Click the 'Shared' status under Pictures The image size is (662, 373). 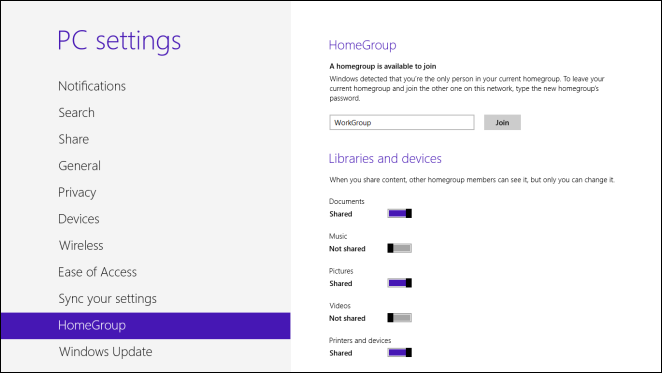(x=341, y=283)
